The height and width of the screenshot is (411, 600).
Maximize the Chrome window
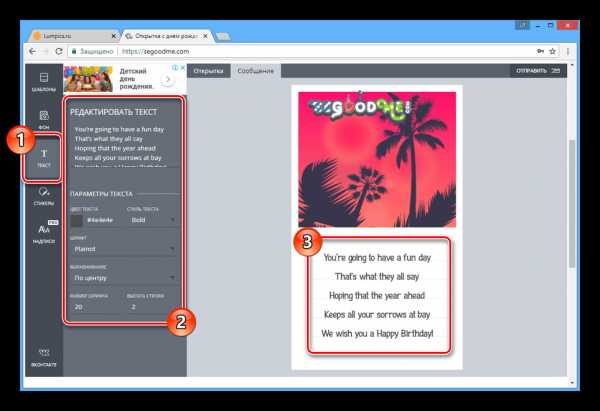550,26
